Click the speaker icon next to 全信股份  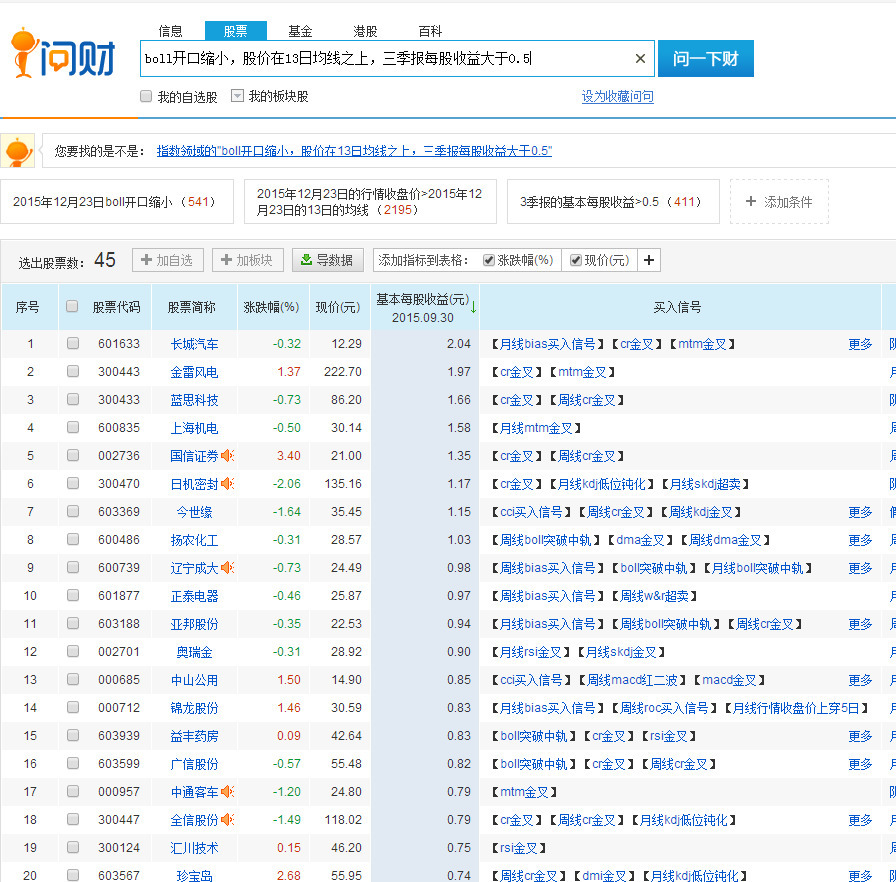tap(227, 819)
